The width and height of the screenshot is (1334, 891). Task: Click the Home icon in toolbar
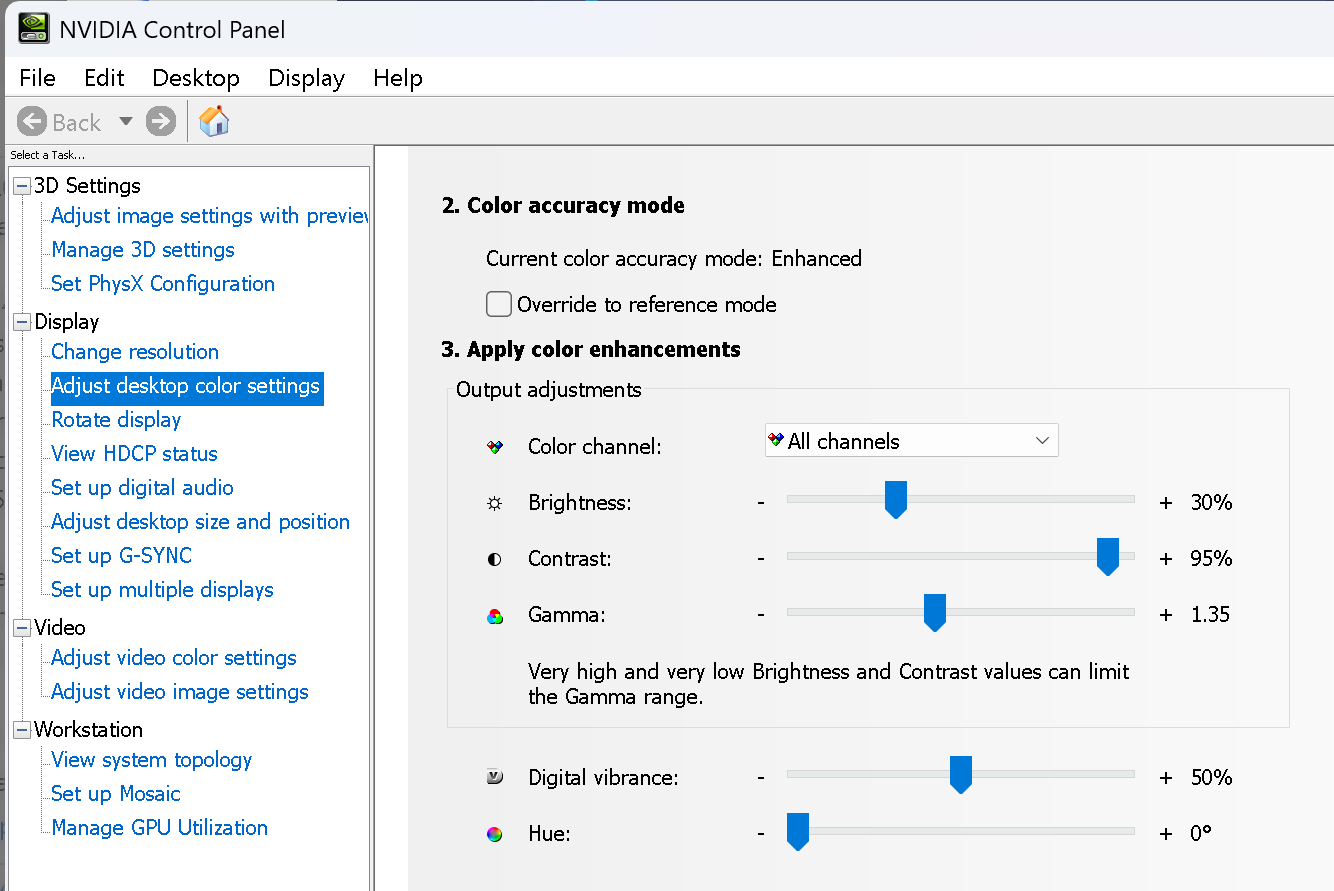214,121
